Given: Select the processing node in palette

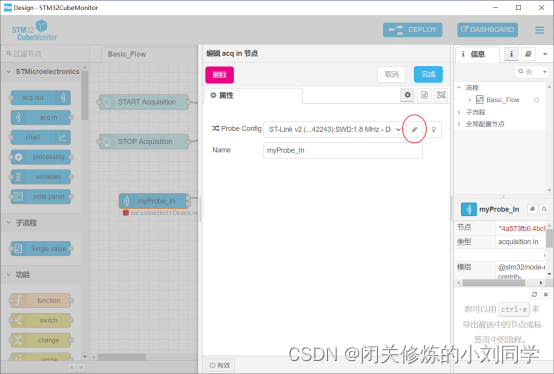Looking at the screenshot, I should pos(41,157).
